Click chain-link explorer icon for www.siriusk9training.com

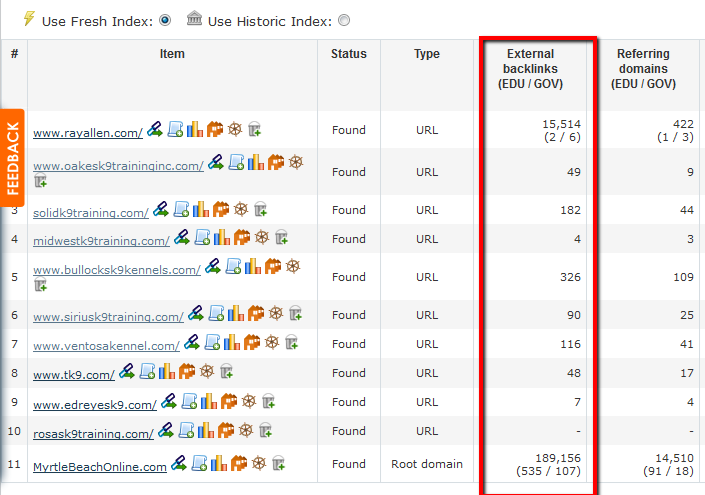tap(196, 313)
